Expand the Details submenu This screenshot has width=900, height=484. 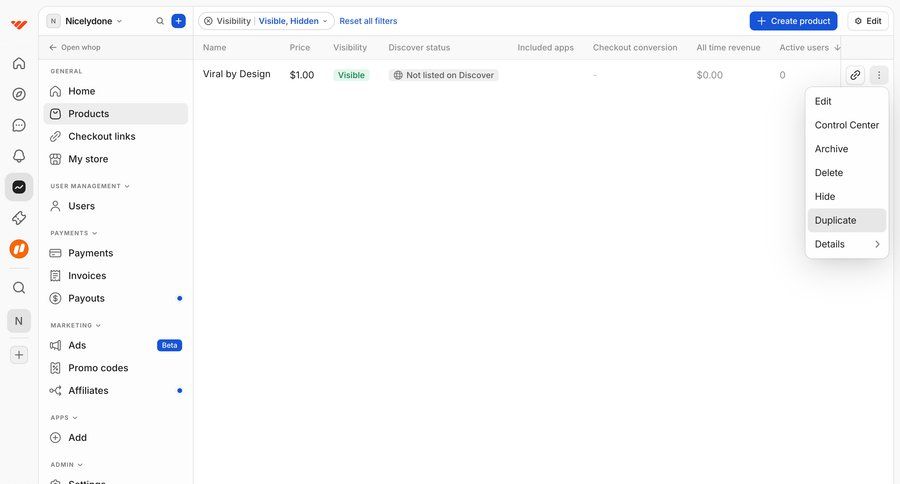pos(847,244)
